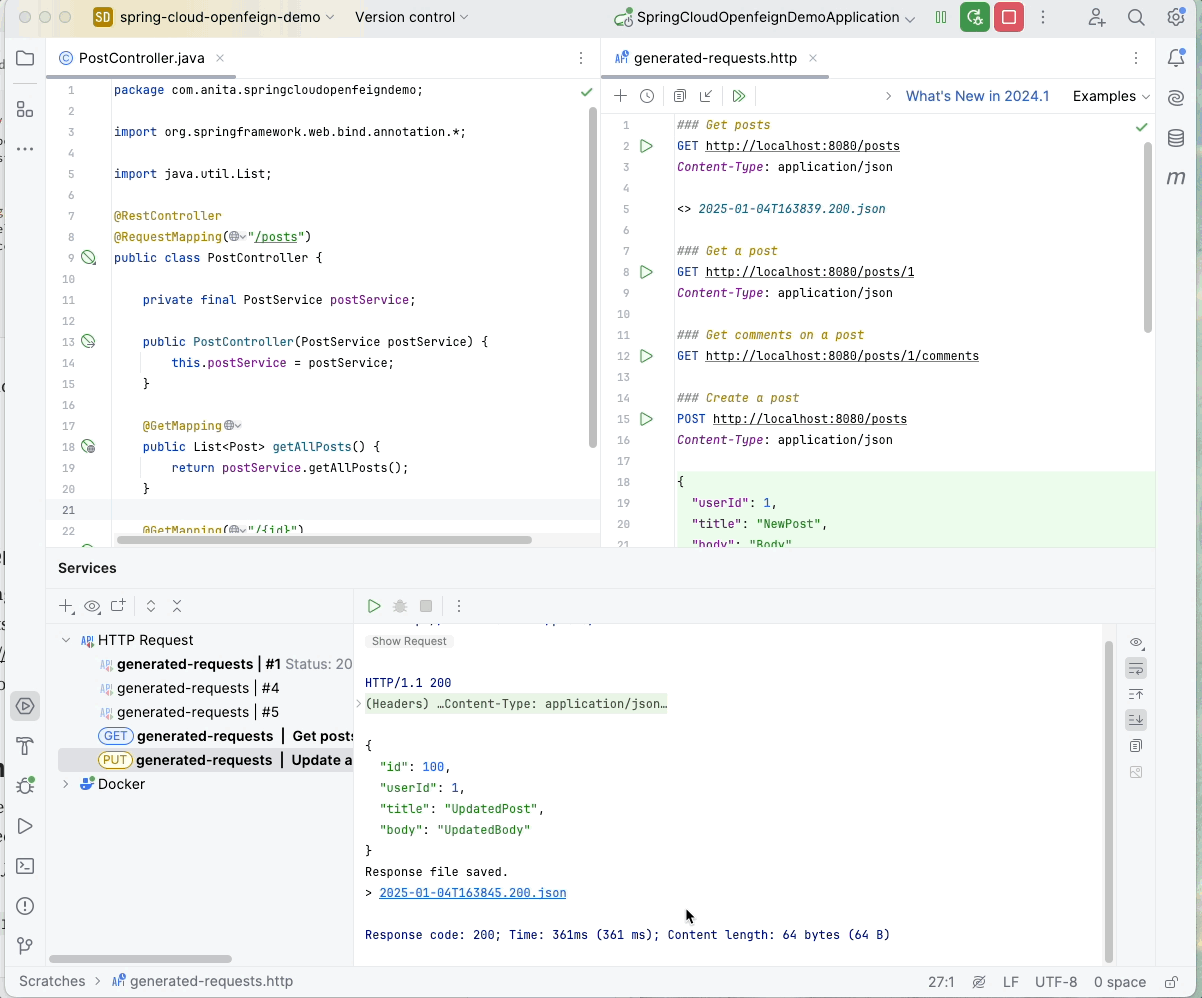
Task: Collapse all nodes in Services tree
Action: click(177, 606)
